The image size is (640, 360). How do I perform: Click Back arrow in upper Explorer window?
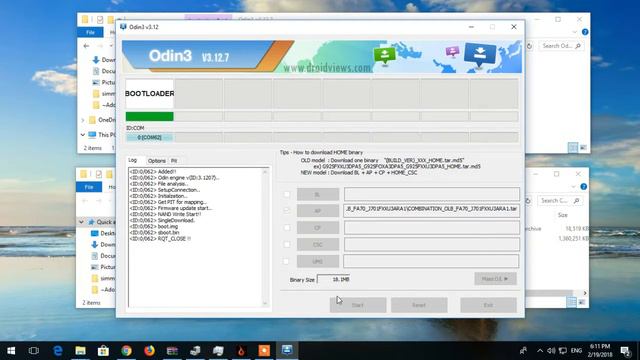click(86, 46)
